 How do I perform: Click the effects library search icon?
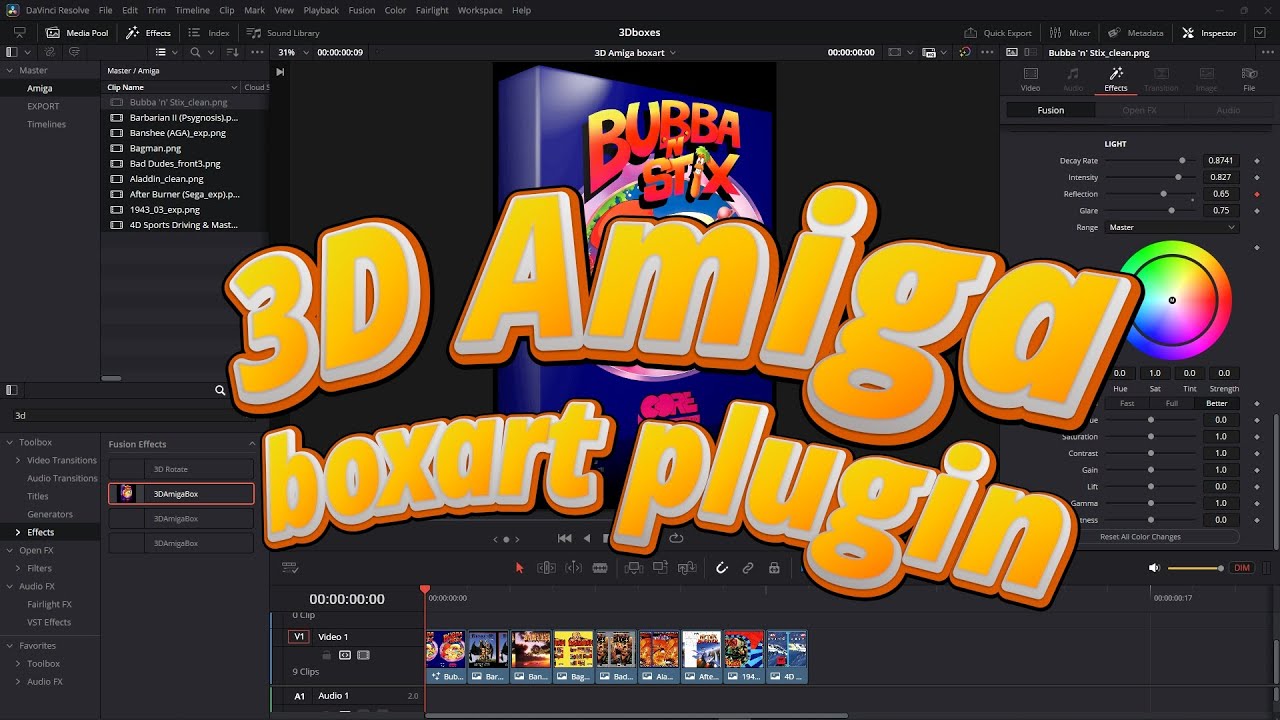(220, 390)
